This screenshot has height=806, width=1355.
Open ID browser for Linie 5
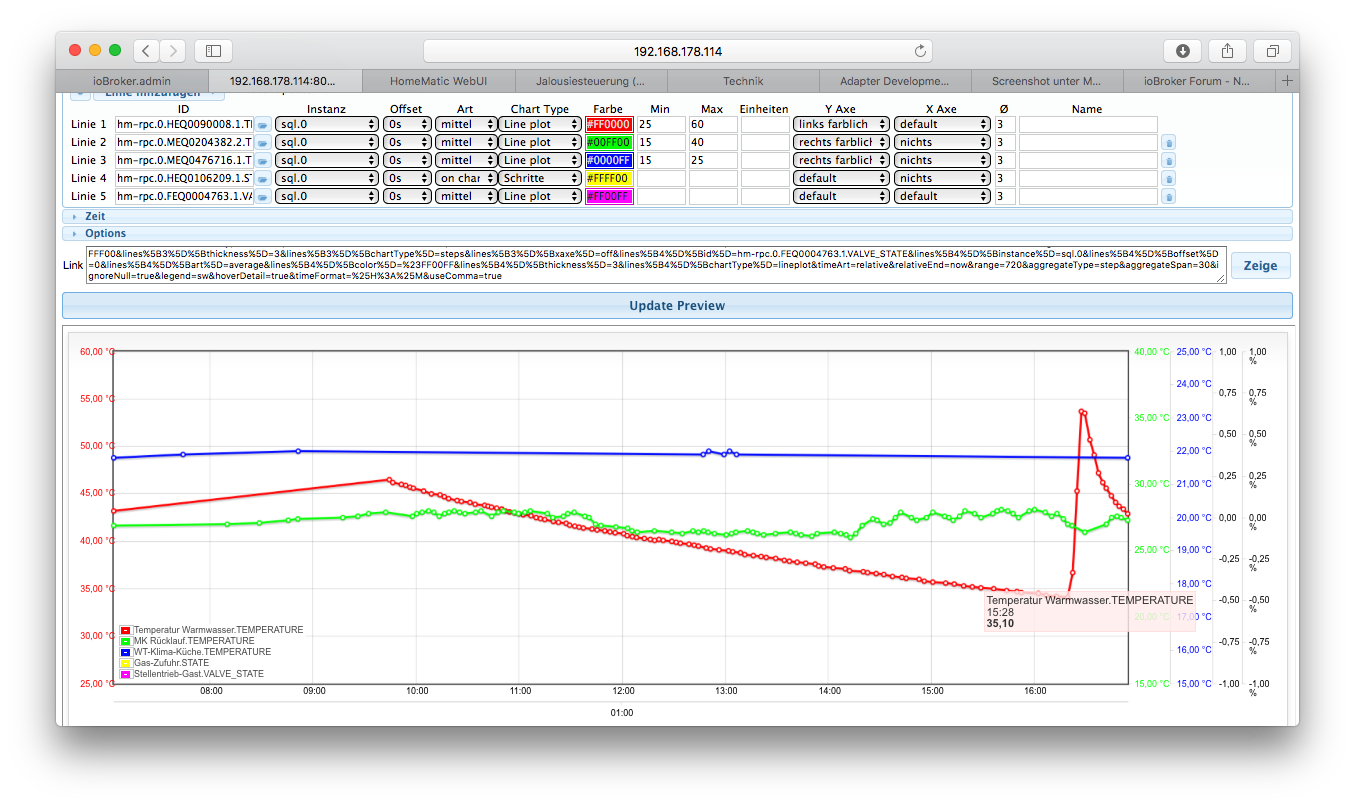point(263,197)
